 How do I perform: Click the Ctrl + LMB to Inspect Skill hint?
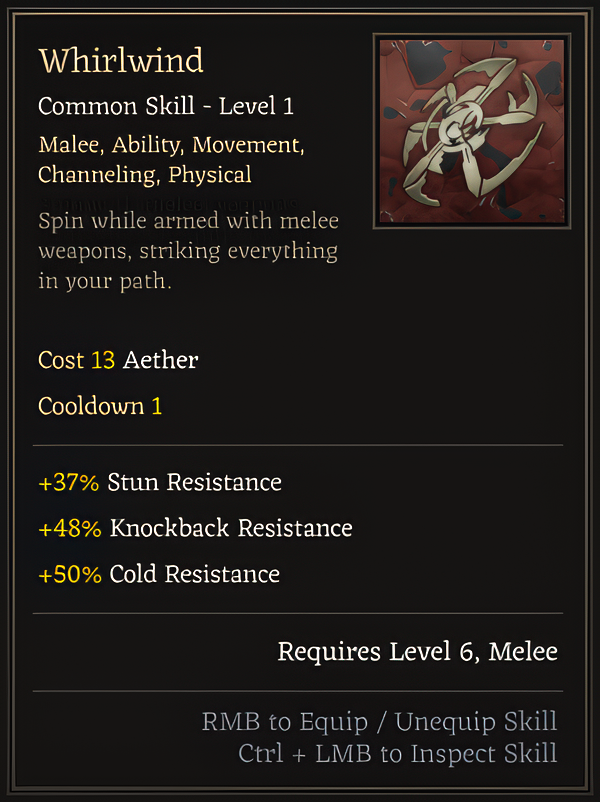tap(397, 753)
